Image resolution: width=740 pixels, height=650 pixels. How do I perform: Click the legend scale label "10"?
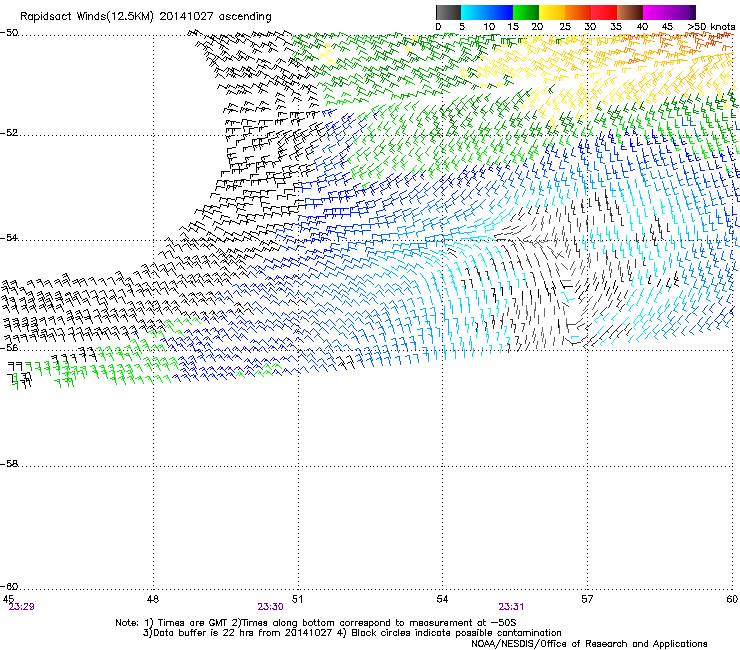(x=489, y=27)
